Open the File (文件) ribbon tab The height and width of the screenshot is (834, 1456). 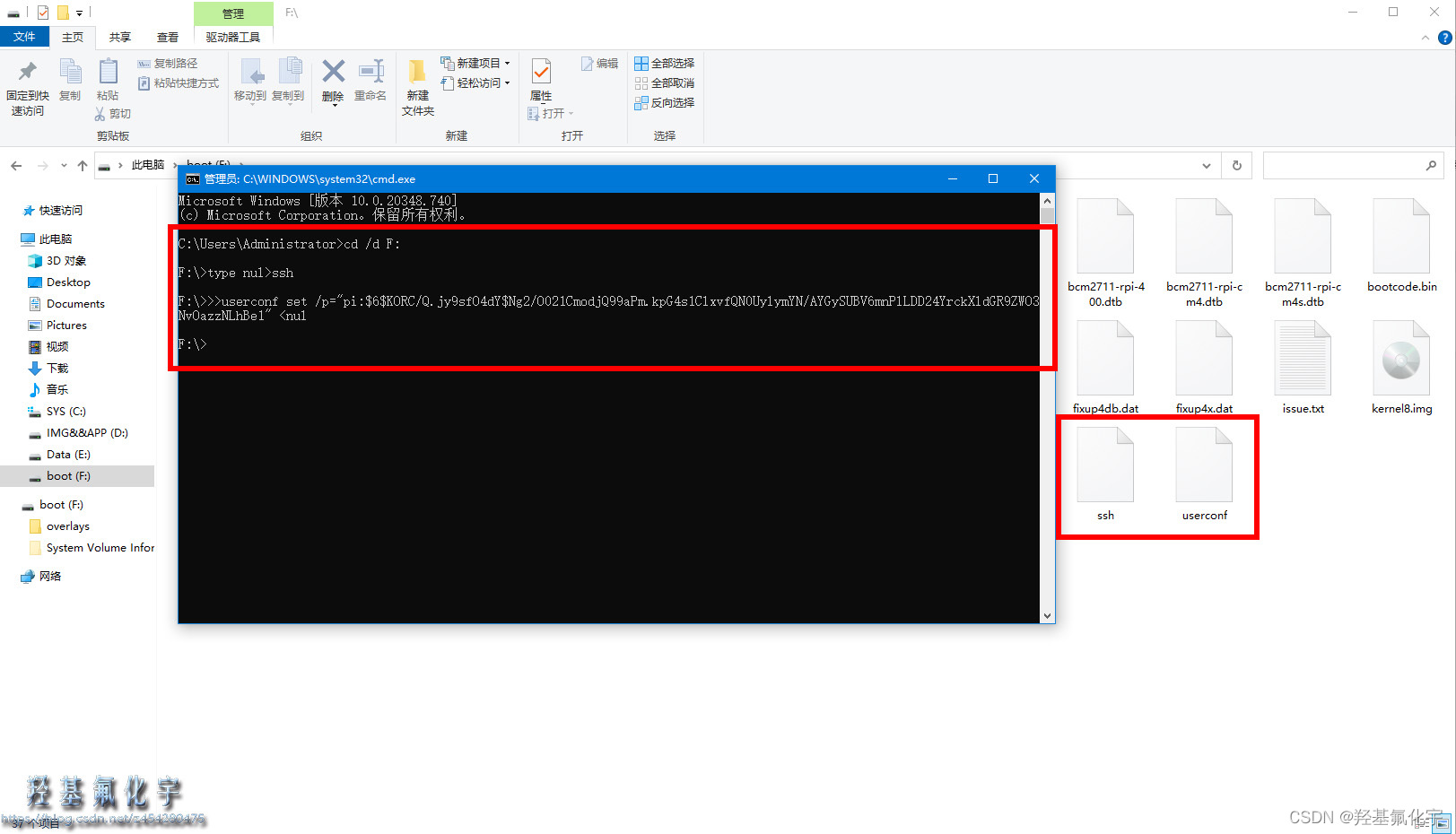[24, 37]
